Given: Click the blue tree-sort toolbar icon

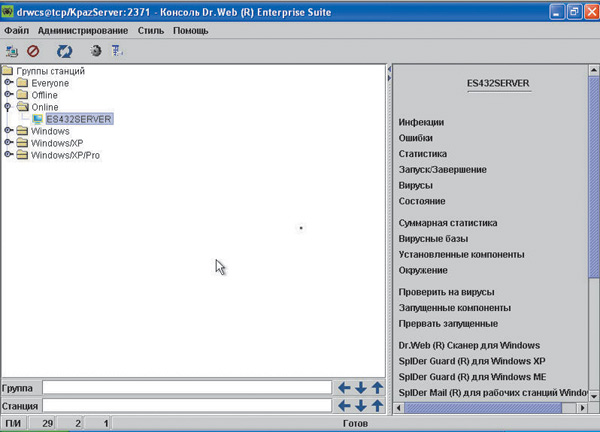Looking at the screenshot, I should 117,51.
